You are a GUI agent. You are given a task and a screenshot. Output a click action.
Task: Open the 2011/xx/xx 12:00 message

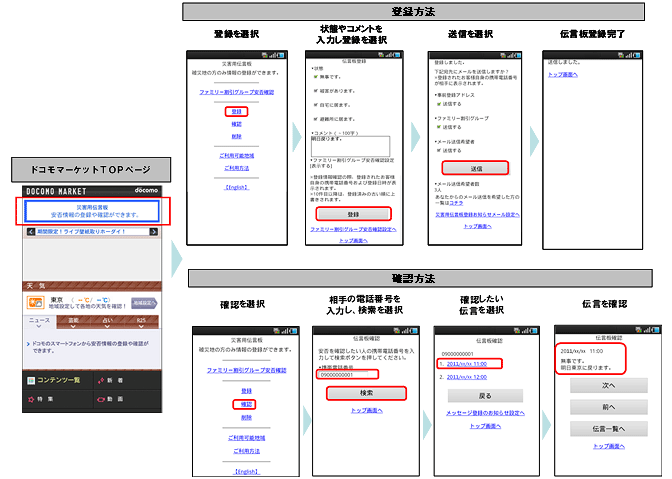pyautogui.click(x=467, y=377)
